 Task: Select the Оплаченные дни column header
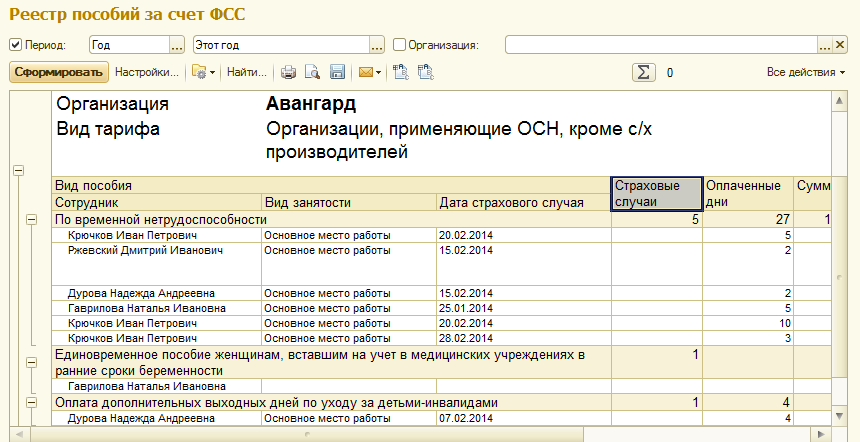coord(748,194)
